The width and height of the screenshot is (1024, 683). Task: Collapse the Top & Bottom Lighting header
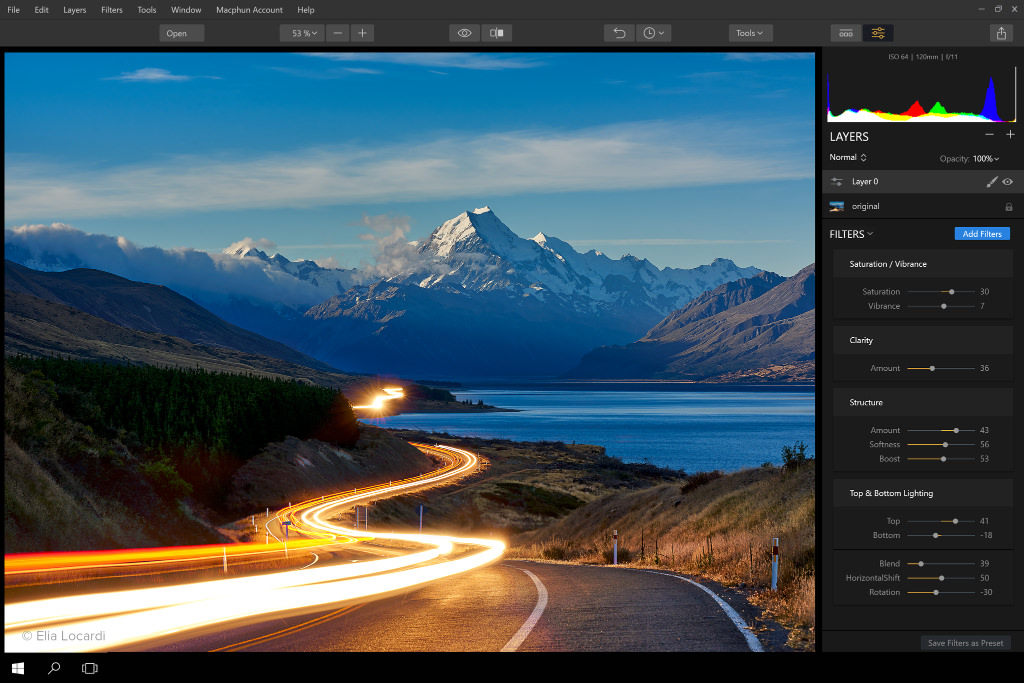tap(922, 493)
